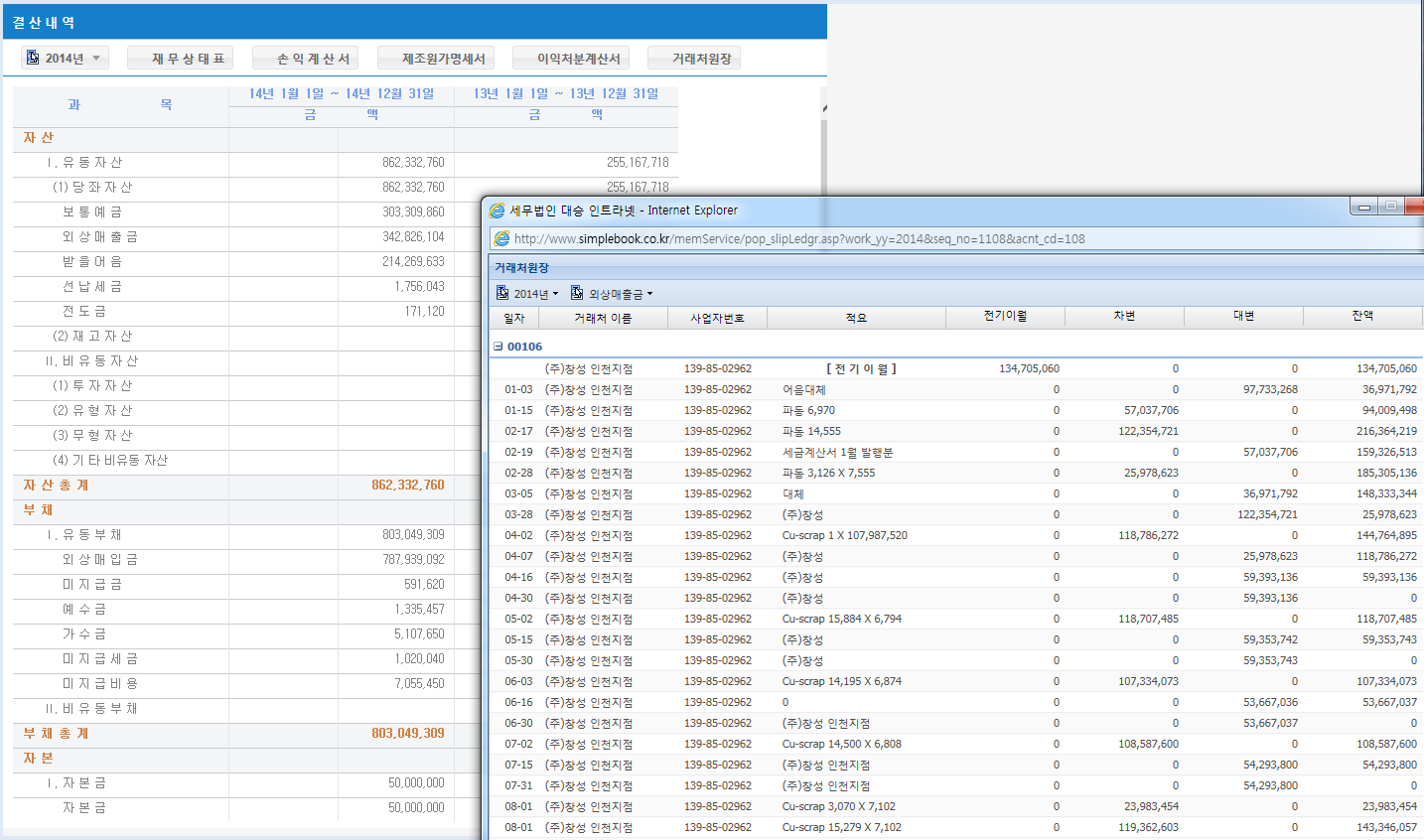Click the 거래처 이름 column header
The width and height of the screenshot is (1424, 840).
coord(602,318)
